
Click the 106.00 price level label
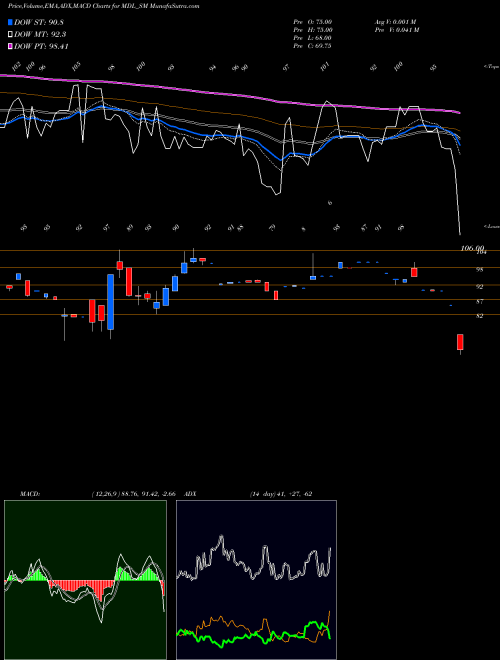pyautogui.click(x=472, y=248)
